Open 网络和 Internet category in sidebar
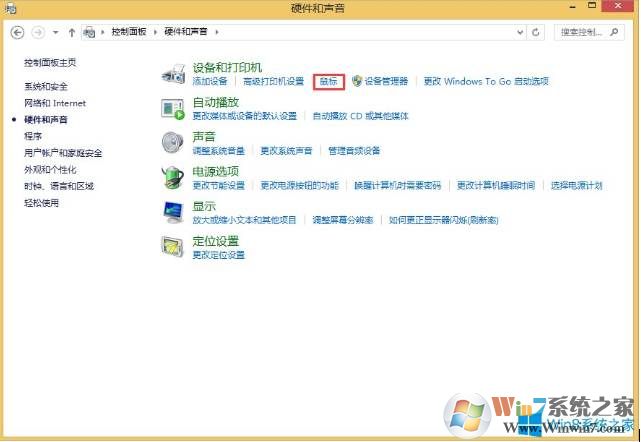 (55, 103)
